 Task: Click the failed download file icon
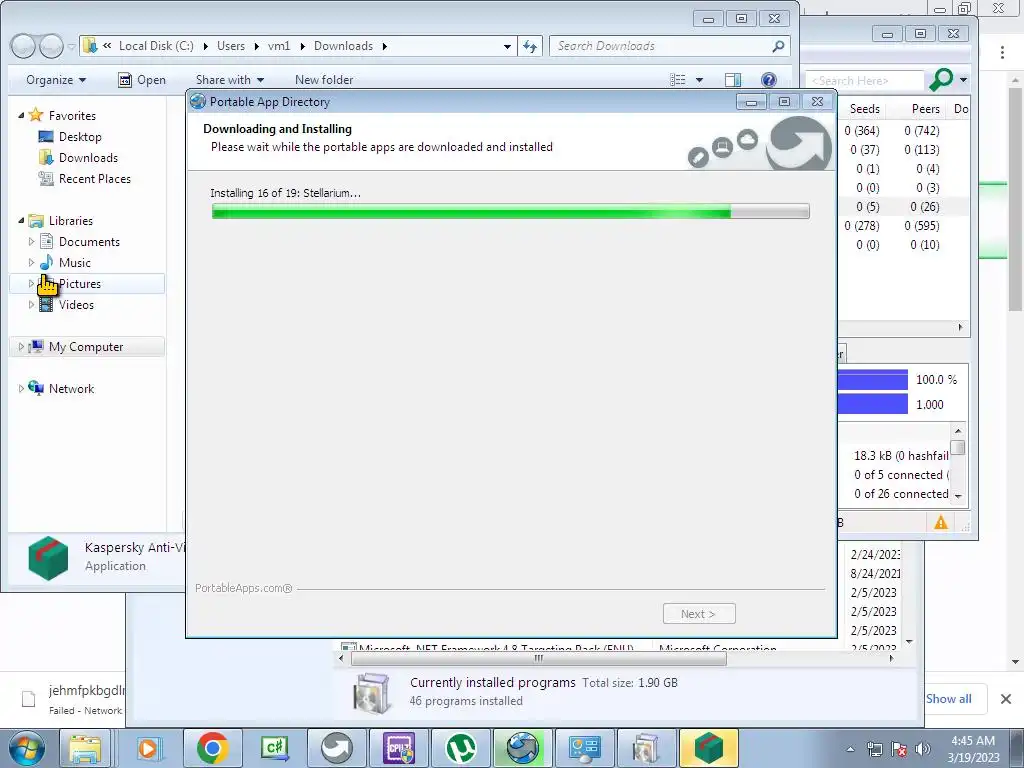[28, 699]
